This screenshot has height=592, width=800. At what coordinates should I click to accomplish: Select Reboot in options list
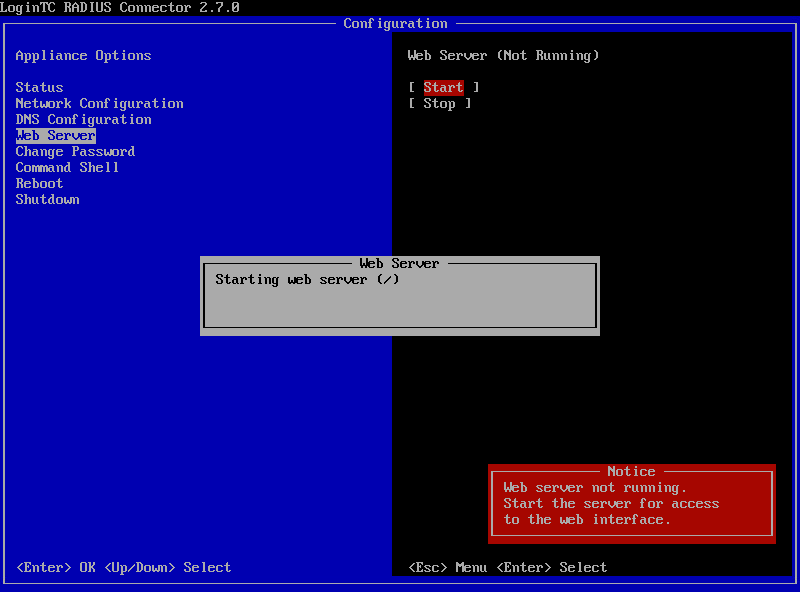click(39, 184)
